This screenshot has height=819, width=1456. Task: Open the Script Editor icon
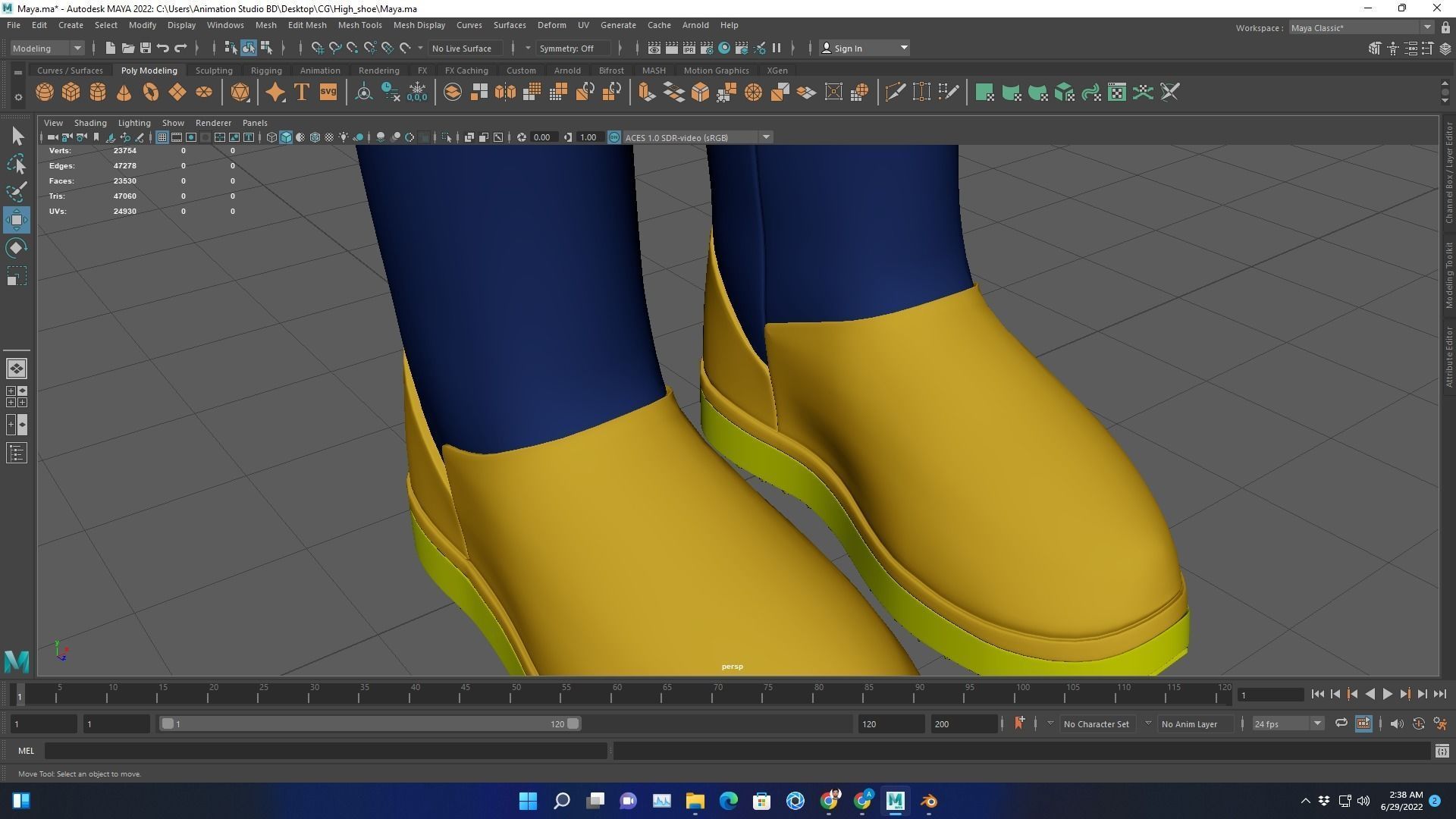[1442, 751]
